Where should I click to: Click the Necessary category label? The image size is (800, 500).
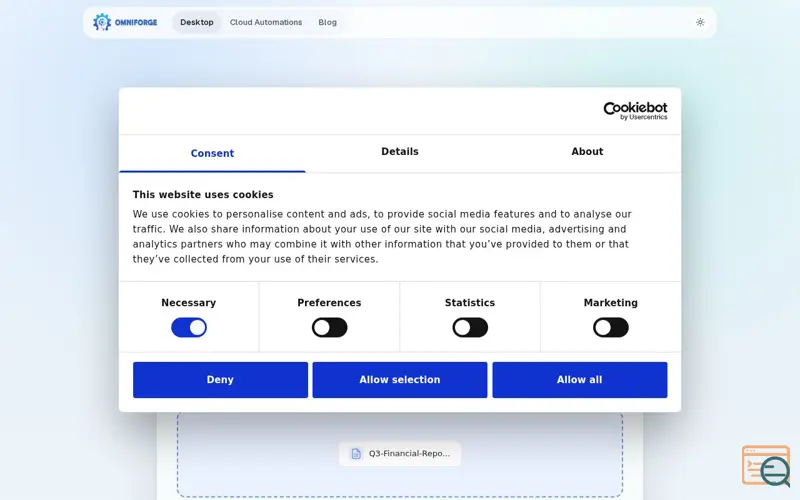189,303
